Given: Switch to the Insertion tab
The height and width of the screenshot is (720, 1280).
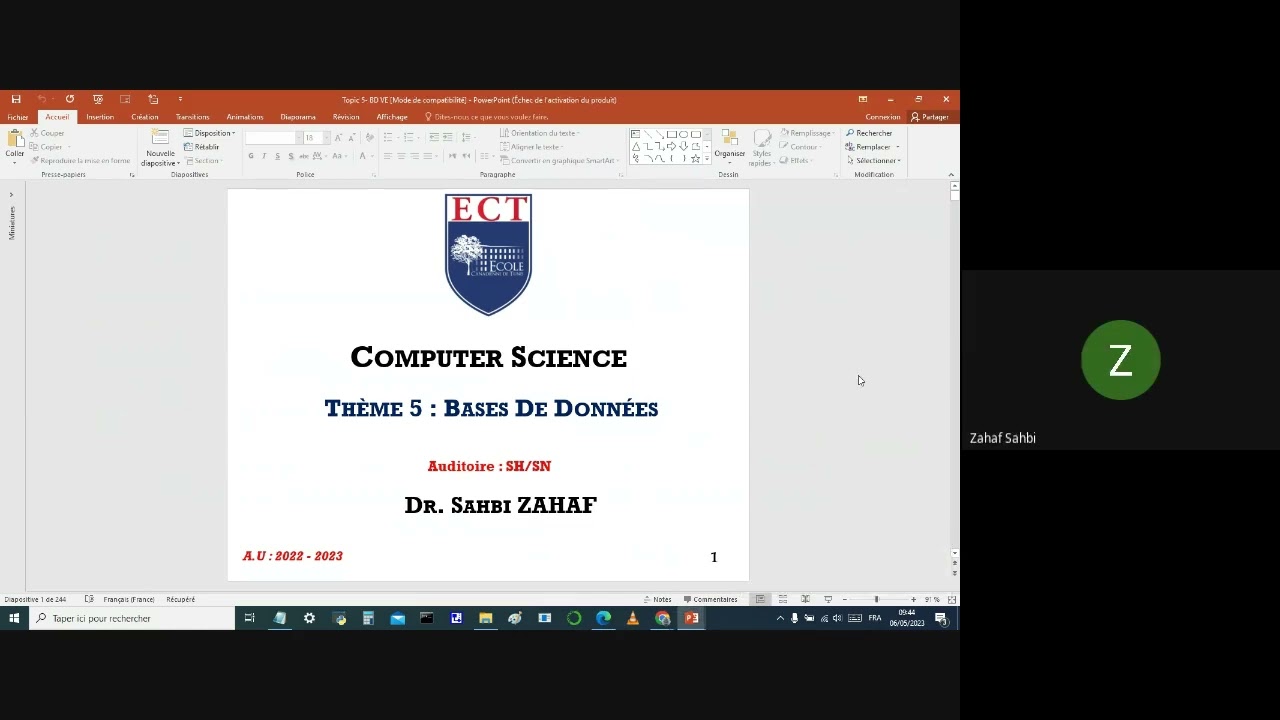Looking at the screenshot, I should [100, 117].
